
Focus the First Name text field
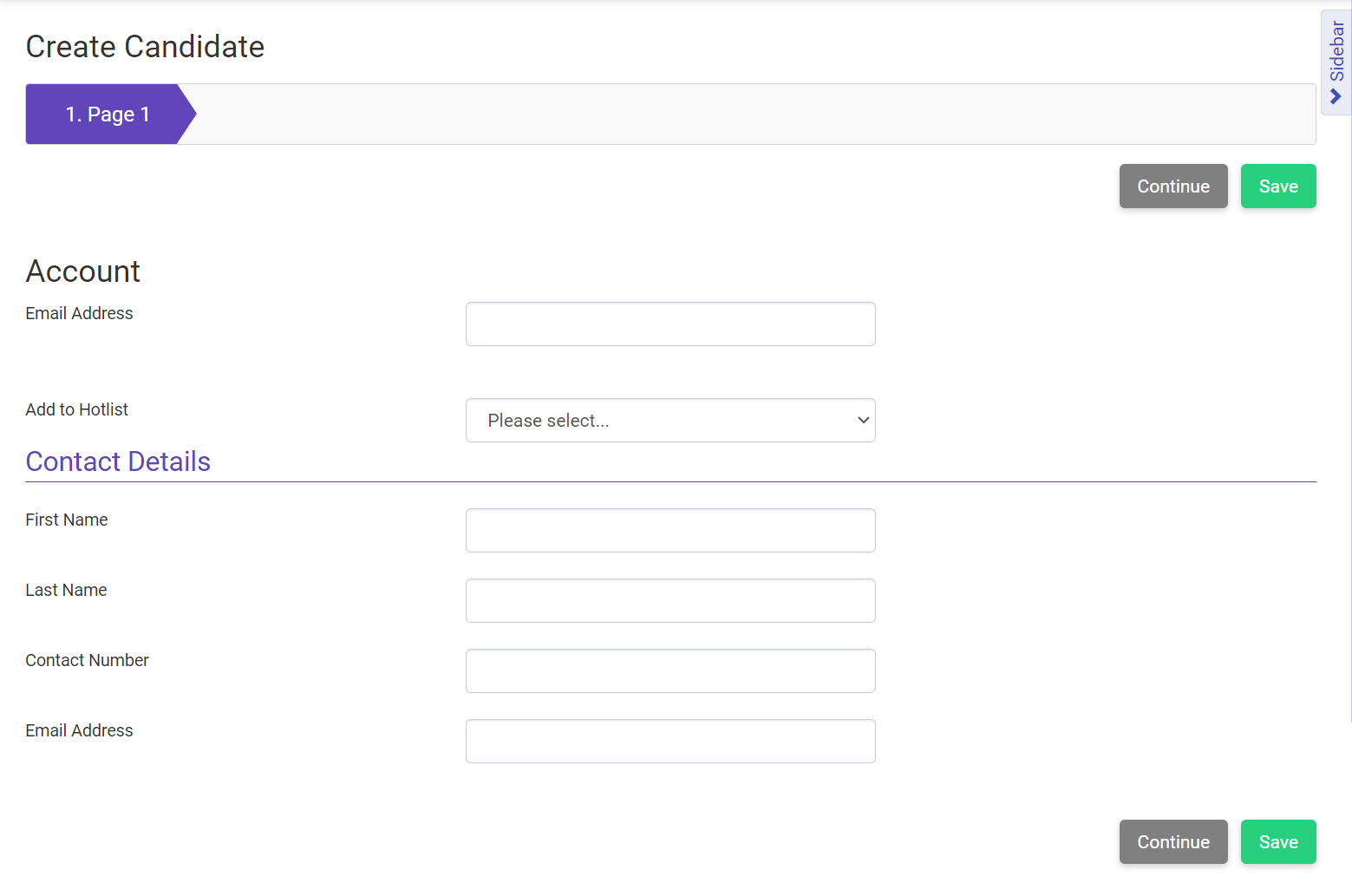669,530
